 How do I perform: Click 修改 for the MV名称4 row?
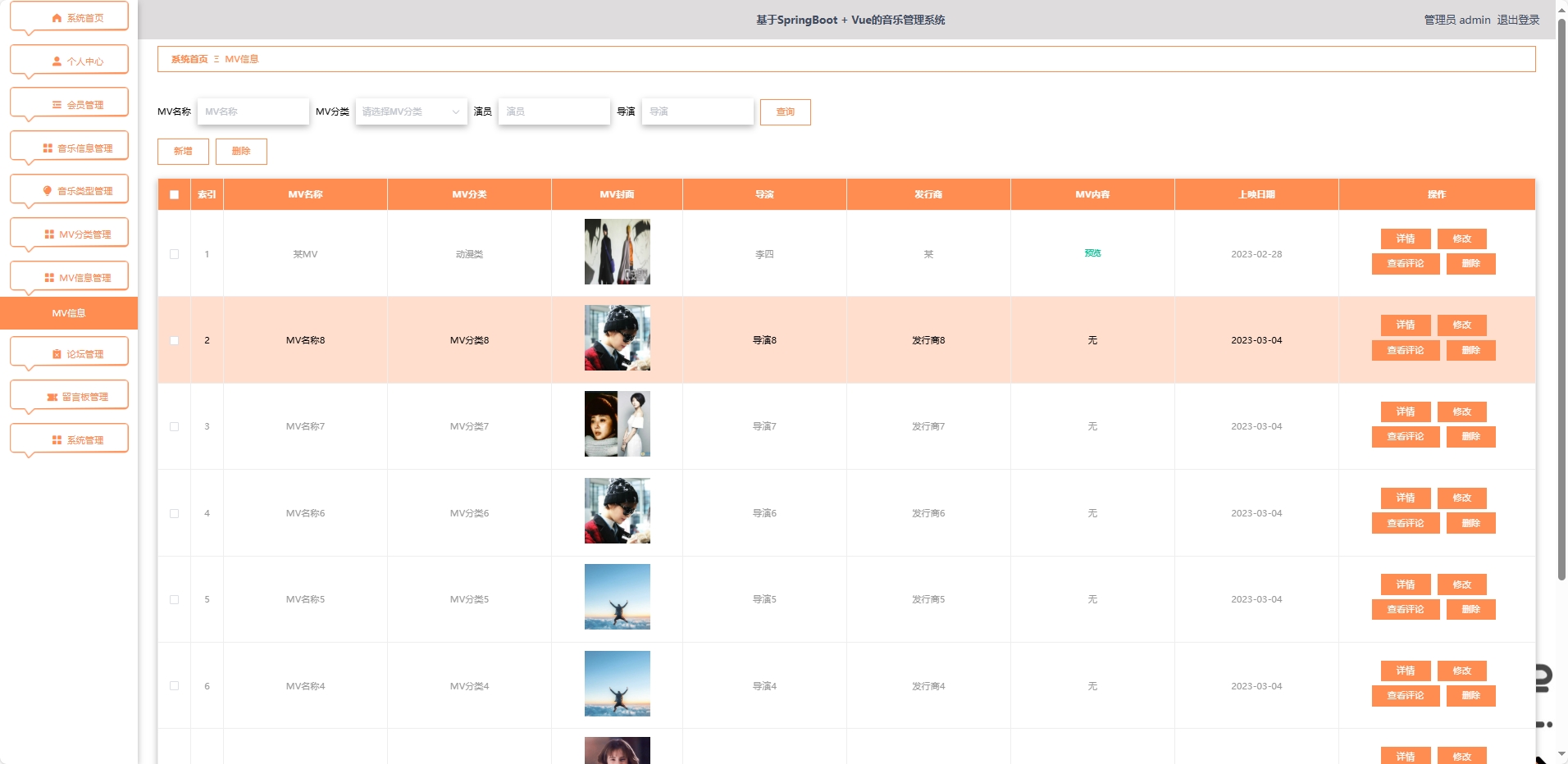1462,671
